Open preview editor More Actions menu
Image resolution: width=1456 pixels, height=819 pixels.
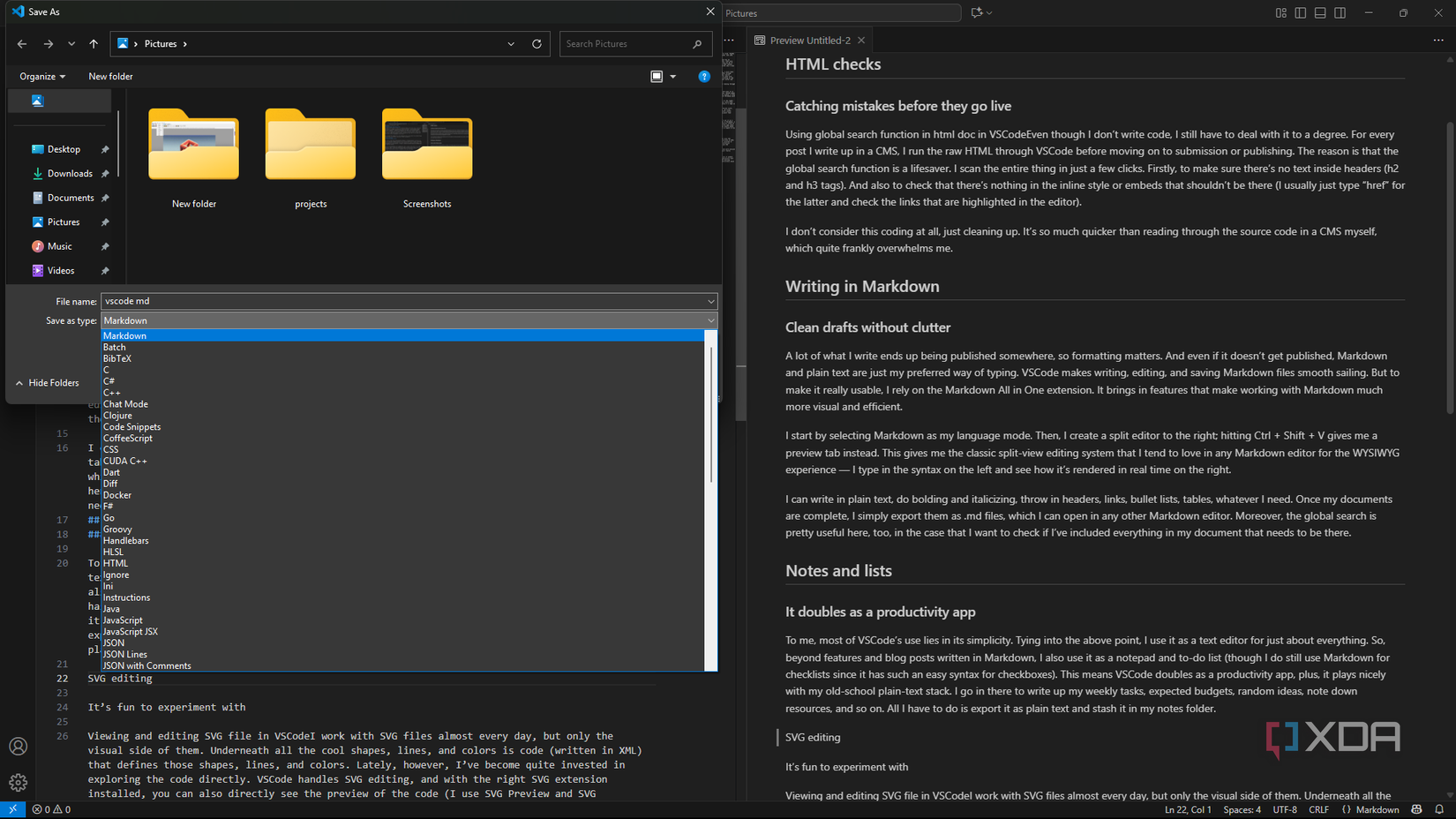click(1438, 41)
